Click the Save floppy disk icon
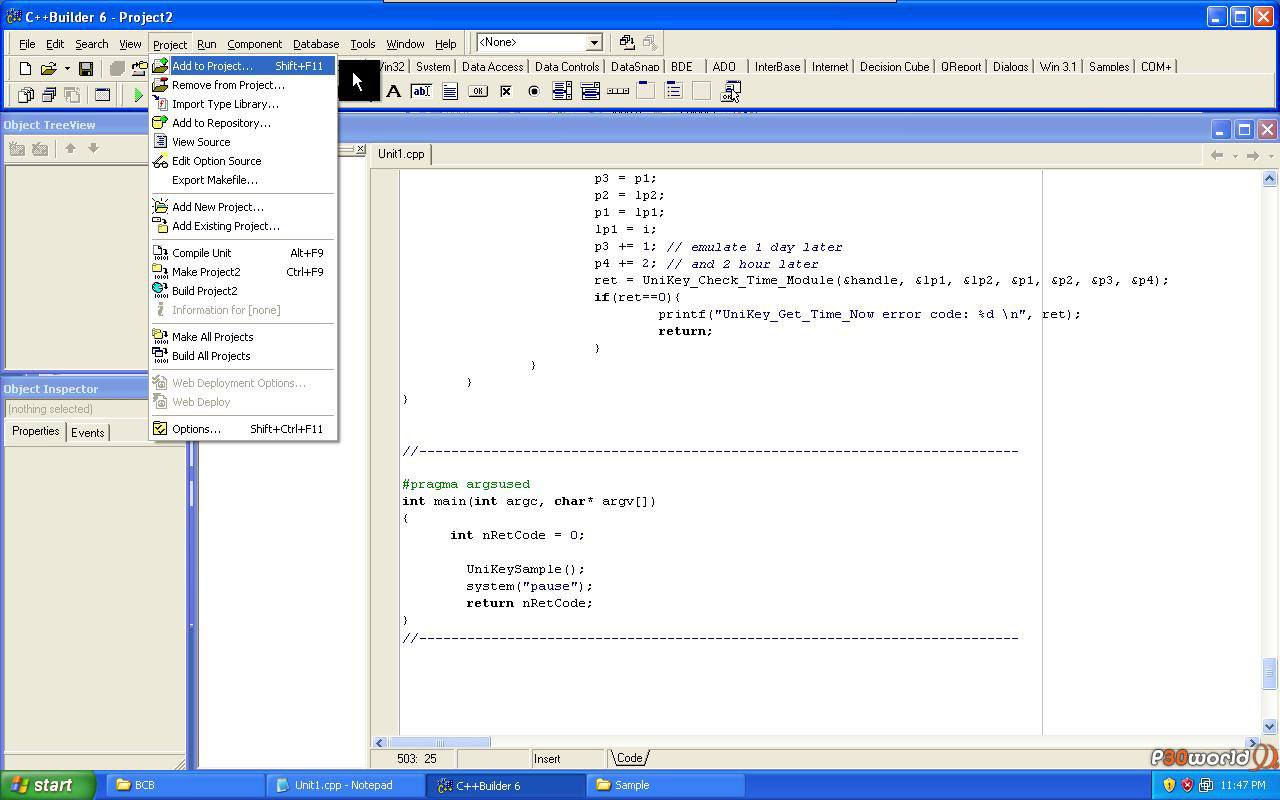This screenshot has height=800, width=1280. click(x=86, y=68)
